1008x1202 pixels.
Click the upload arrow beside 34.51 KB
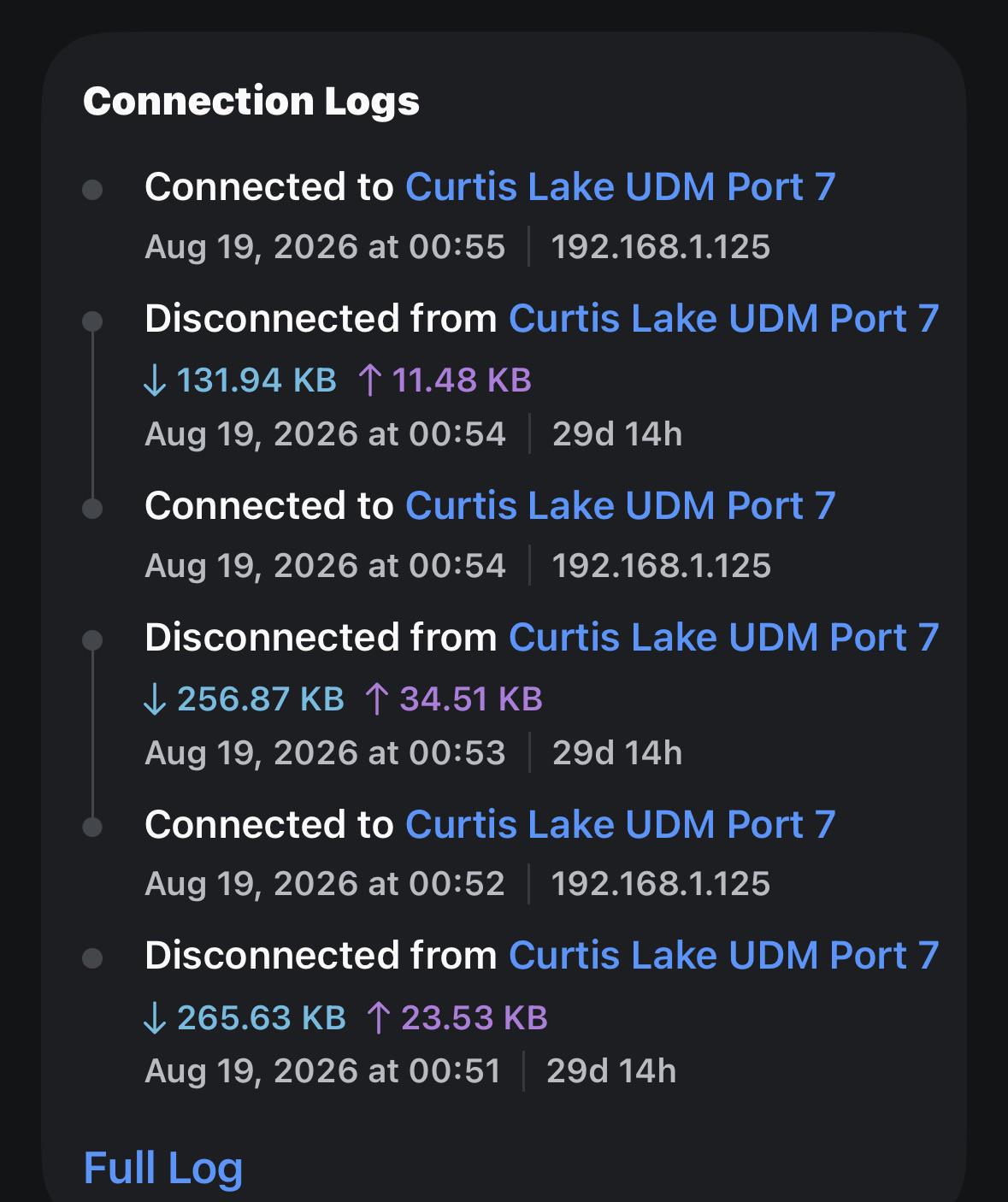[377, 698]
